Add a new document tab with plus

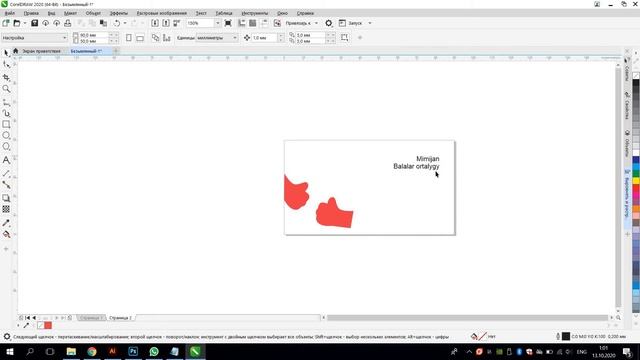click(x=116, y=51)
